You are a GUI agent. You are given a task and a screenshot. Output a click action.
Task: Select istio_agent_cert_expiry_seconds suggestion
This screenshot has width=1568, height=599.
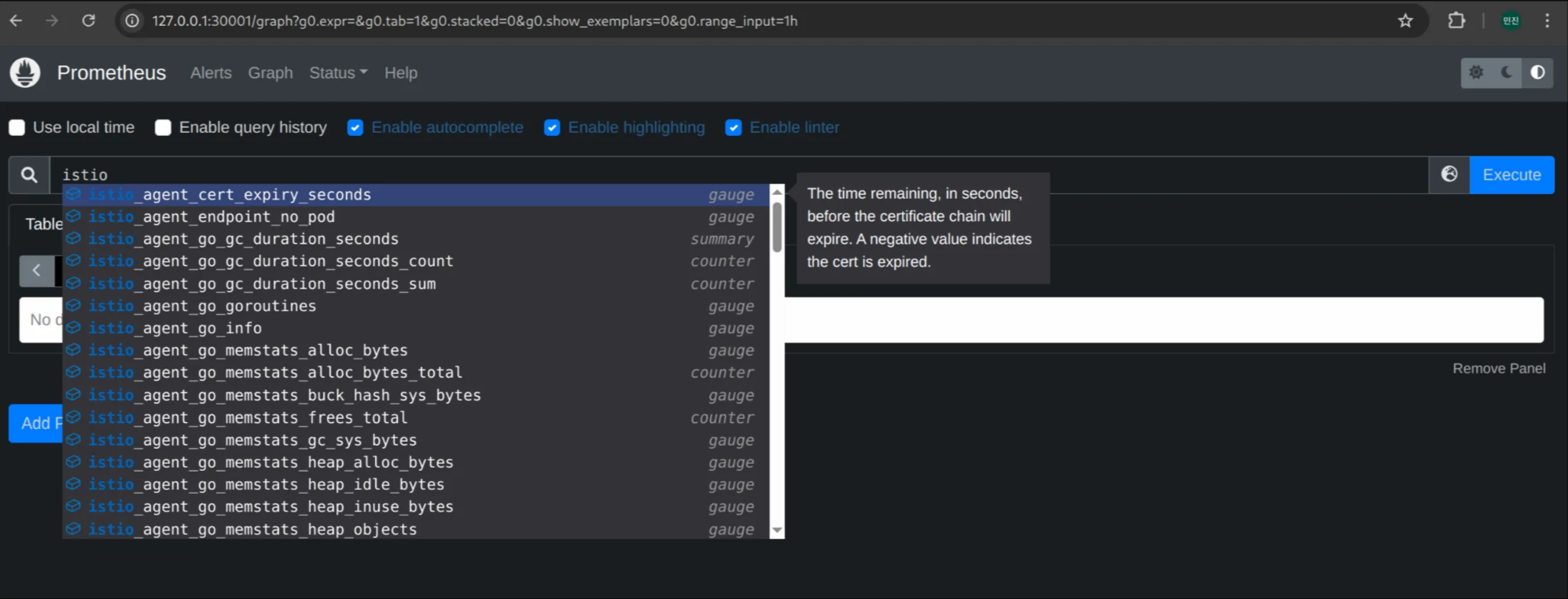pyautogui.click(x=416, y=194)
